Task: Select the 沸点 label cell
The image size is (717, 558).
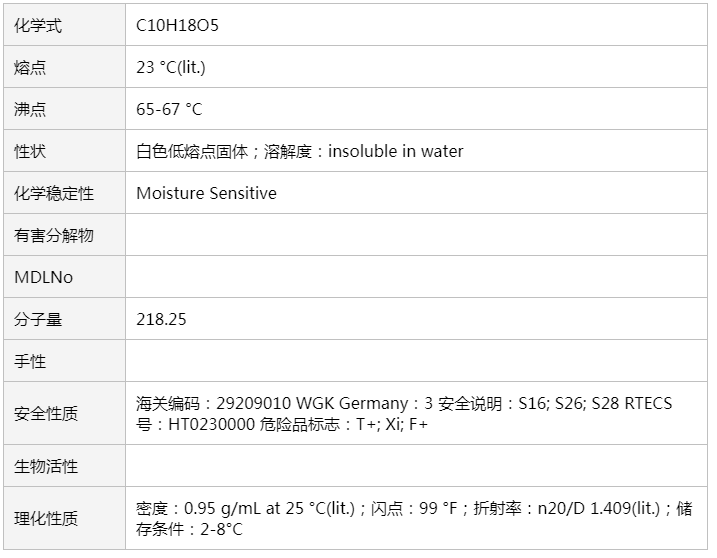Action: tap(30, 110)
